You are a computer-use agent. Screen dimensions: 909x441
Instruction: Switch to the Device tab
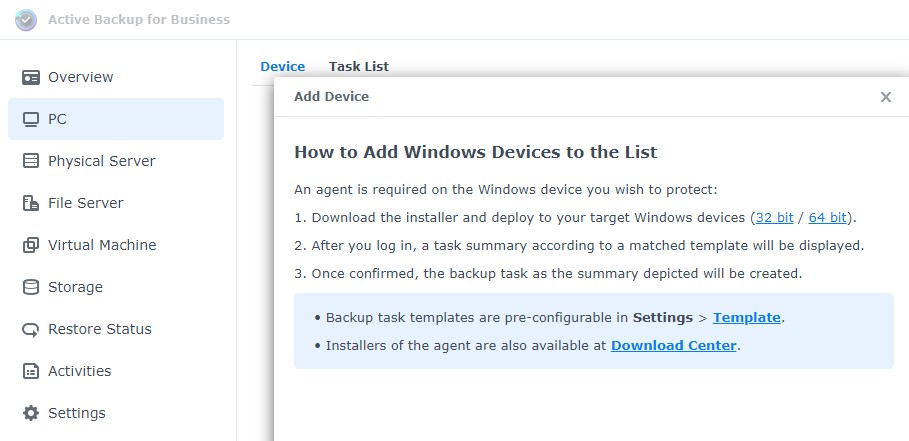282,67
